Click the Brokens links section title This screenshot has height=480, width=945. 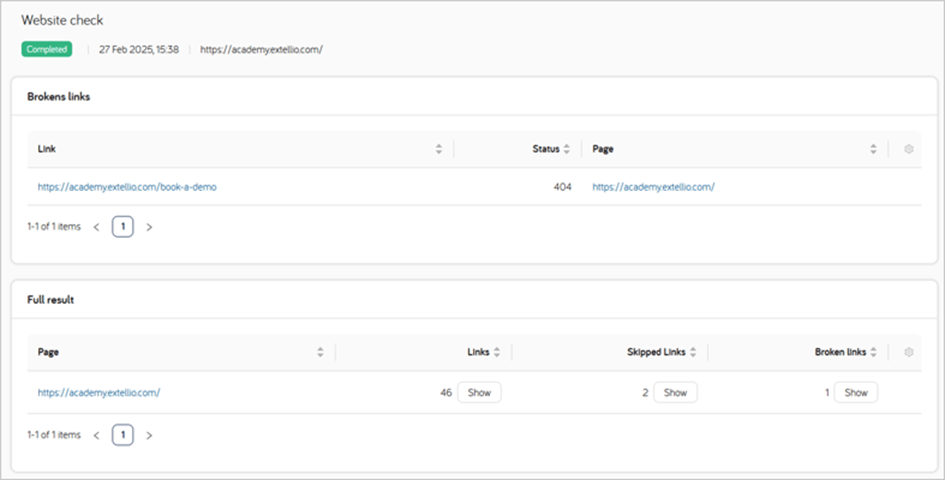tap(58, 96)
